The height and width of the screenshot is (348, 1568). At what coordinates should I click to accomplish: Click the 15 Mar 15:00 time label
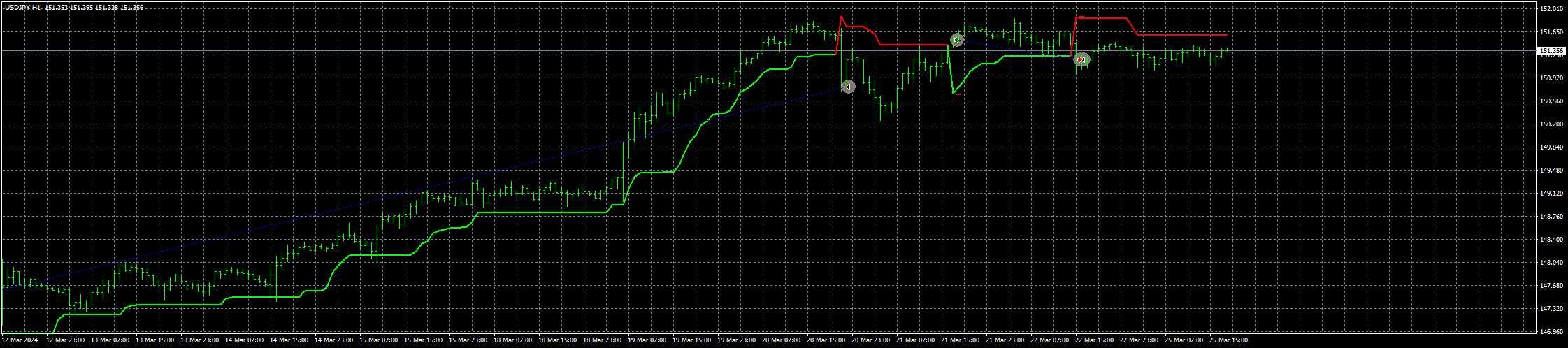coord(424,340)
